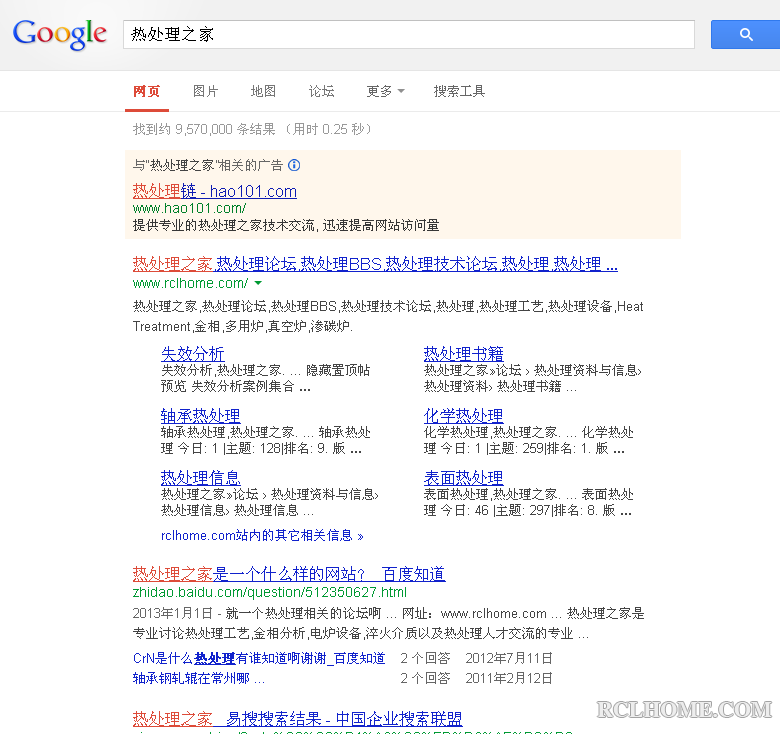Open the 热处理之家 热处理论坛 result title
Image resolution: width=780 pixels, height=734 pixels.
(375, 264)
